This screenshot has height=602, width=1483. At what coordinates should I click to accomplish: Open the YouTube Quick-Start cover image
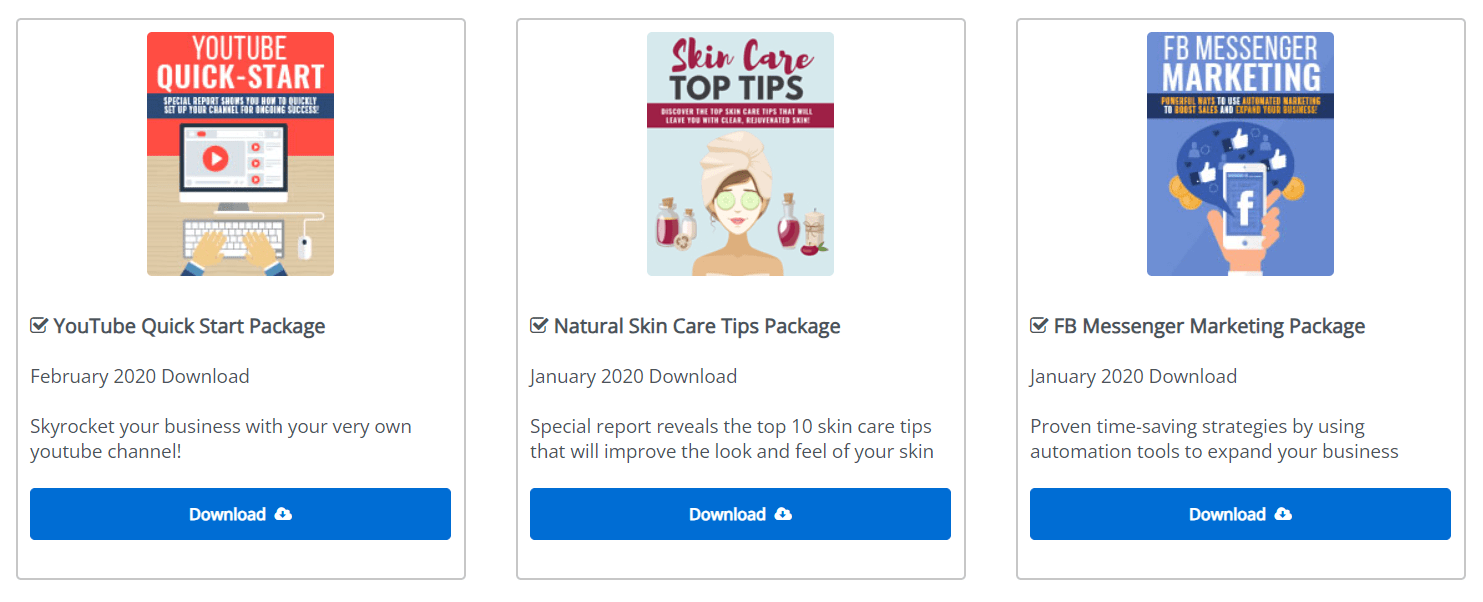[240, 153]
